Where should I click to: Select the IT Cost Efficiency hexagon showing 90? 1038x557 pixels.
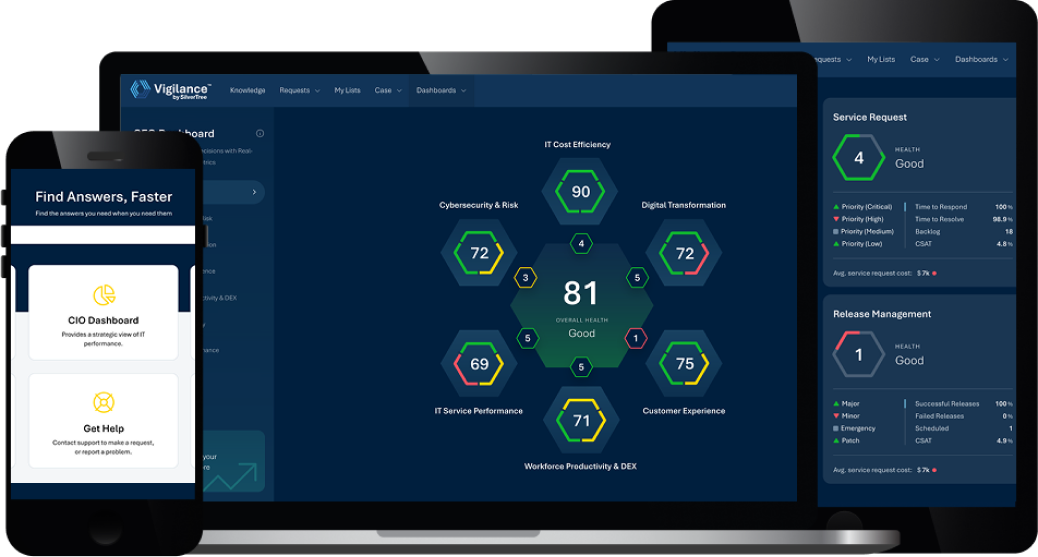(581, 192)
